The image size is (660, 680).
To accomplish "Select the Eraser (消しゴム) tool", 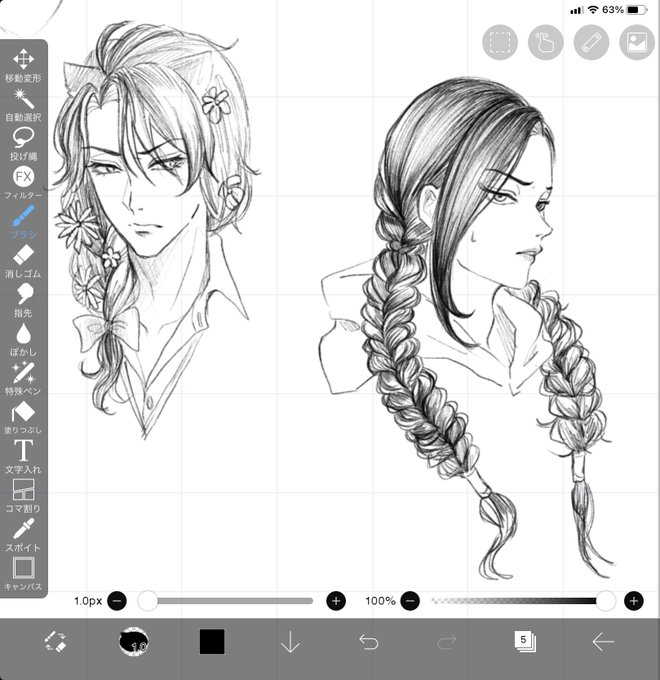I will pos(23,262).
